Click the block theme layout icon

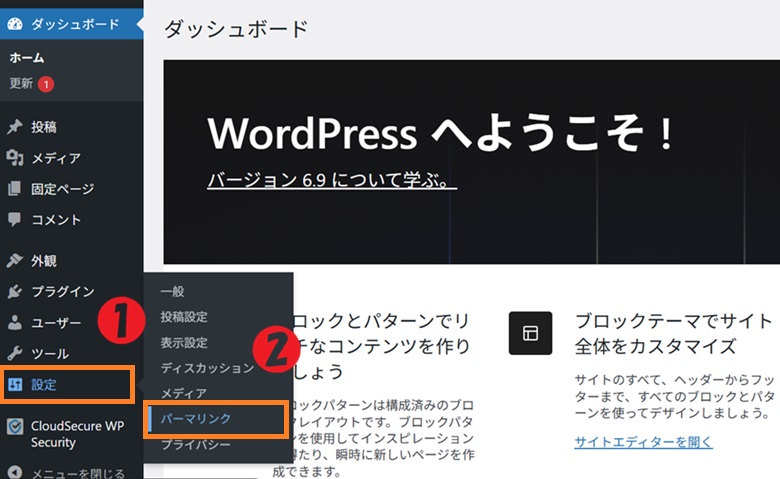point(530,333)
